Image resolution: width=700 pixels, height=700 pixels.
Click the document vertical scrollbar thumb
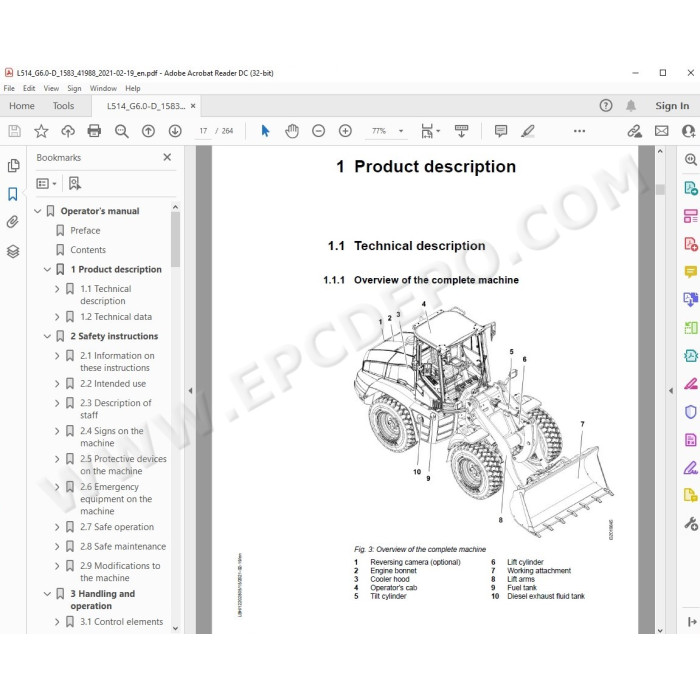click(660, 189)
